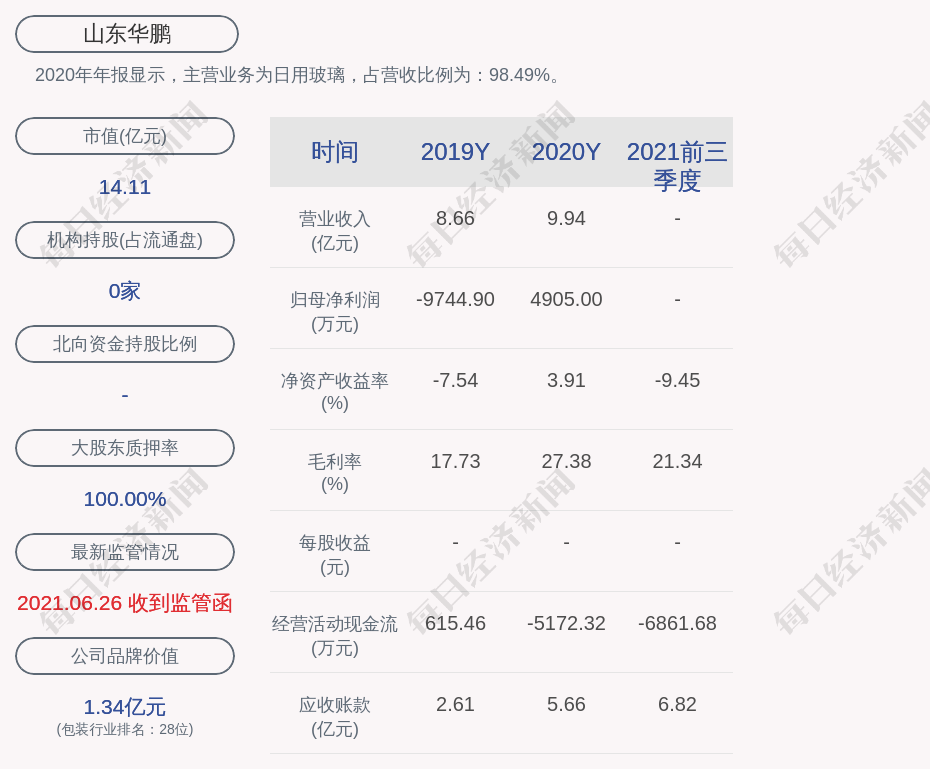Screen dimensions: 930x769
Task: Open the 最新监管情况 pill
Action: (125, 552)
